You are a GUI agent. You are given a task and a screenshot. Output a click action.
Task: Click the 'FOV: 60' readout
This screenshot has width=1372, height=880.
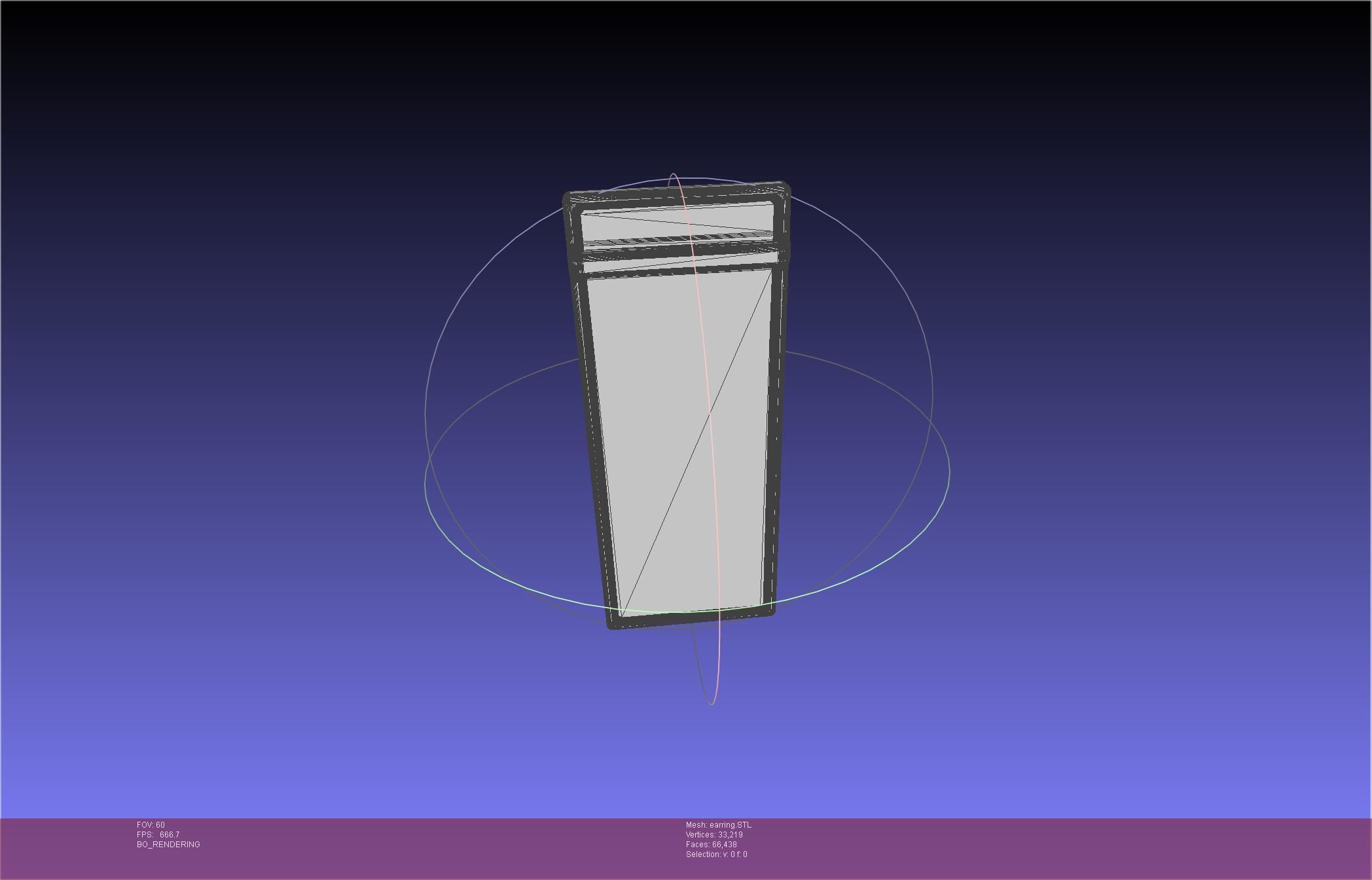pos(151,825)
